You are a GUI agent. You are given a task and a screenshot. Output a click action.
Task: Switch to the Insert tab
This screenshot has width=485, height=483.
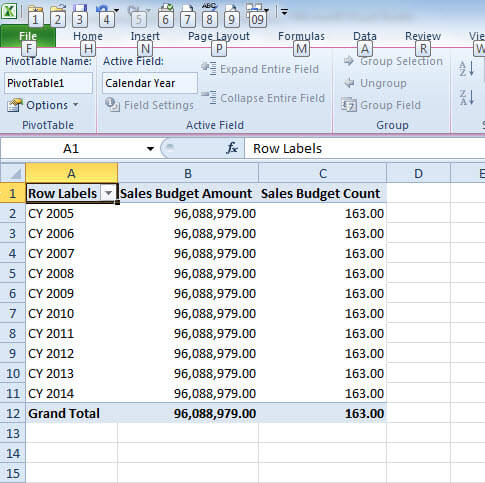[145, 36]
